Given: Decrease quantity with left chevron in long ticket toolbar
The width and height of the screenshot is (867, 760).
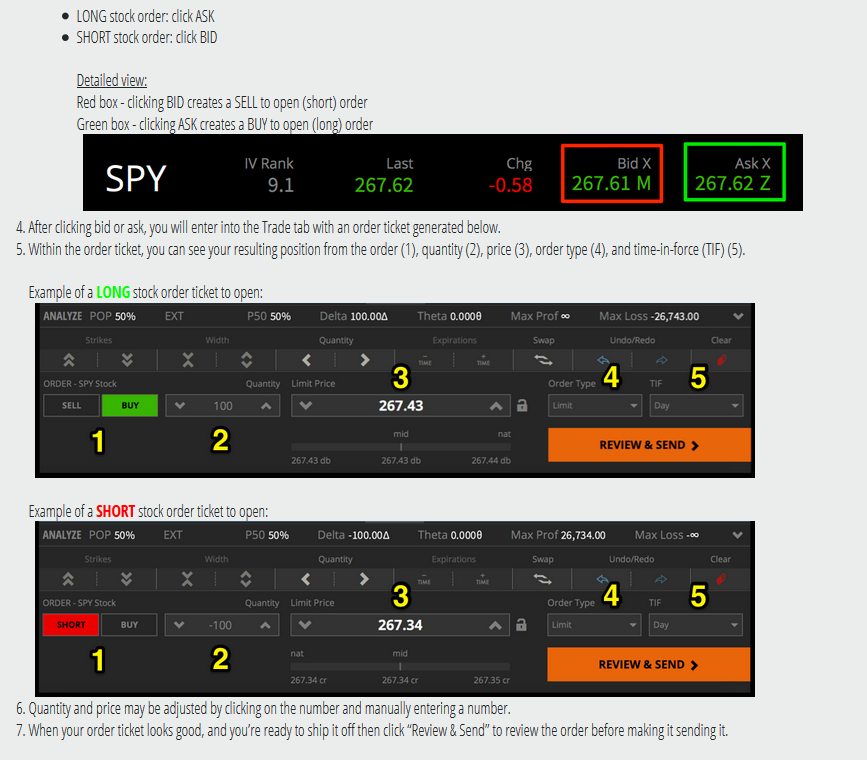Looking at the screenshot, I should tap(306, 361).
